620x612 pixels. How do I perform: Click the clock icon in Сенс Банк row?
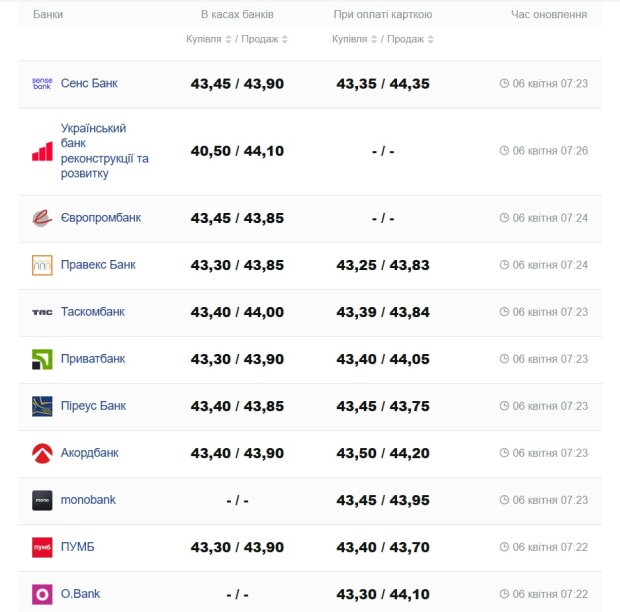click(x=504, y=84)
